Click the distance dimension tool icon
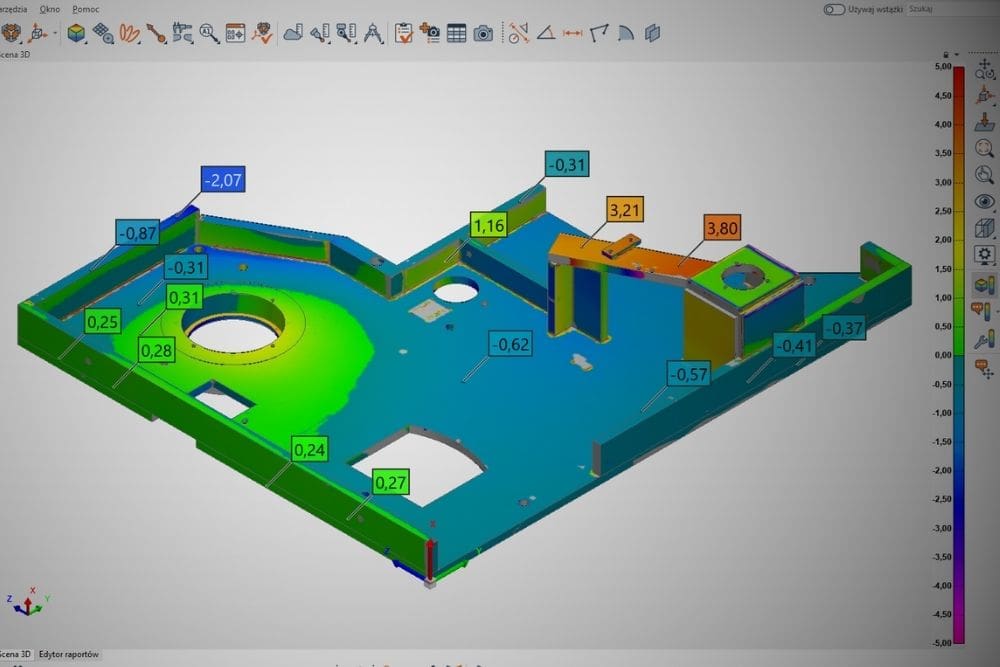1000x667 pixels. (x=572, y=33)
